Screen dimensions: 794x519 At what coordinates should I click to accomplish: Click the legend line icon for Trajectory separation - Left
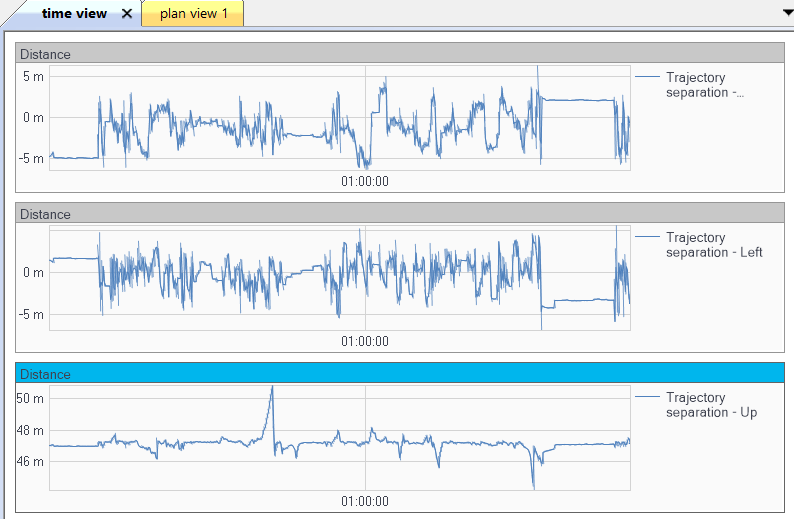pos(647,236)
